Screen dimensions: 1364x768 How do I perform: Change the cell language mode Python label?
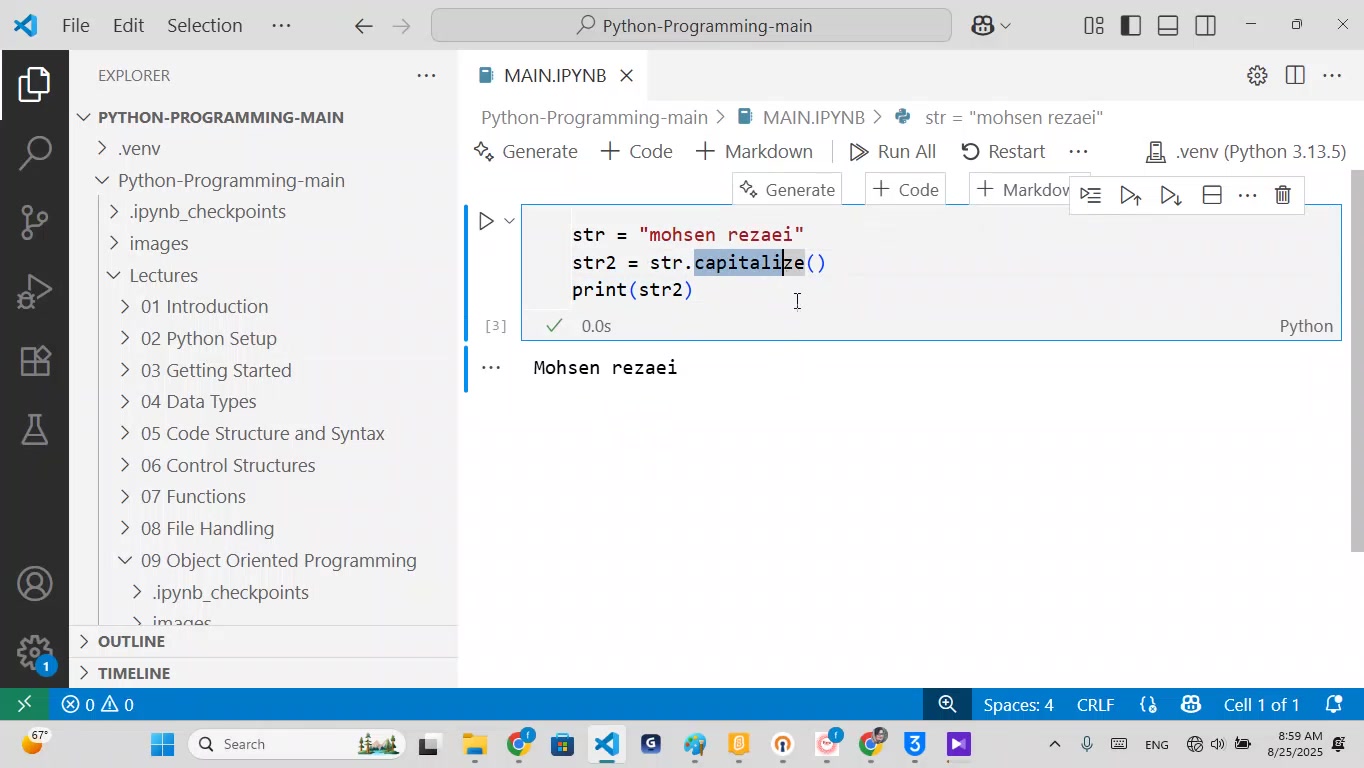[1306, 326]
